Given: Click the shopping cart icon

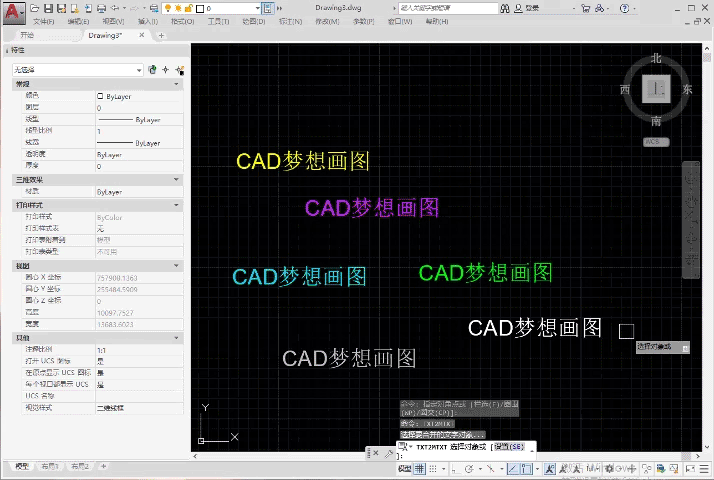Looking at the screenshot, I should pos(586,8).
